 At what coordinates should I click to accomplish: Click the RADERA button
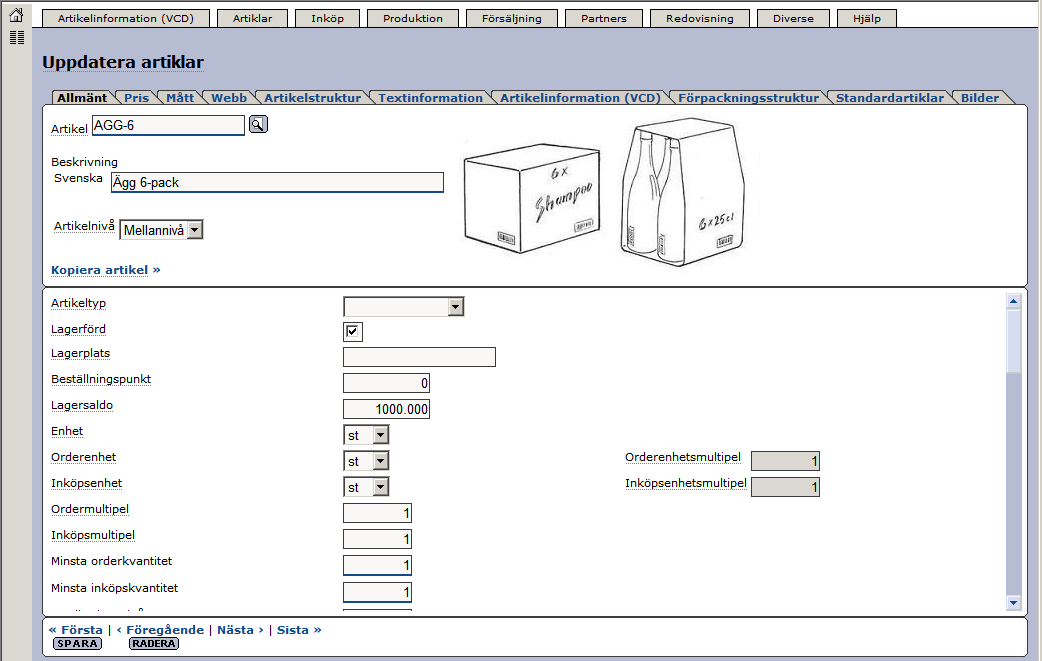coord(154,644)
